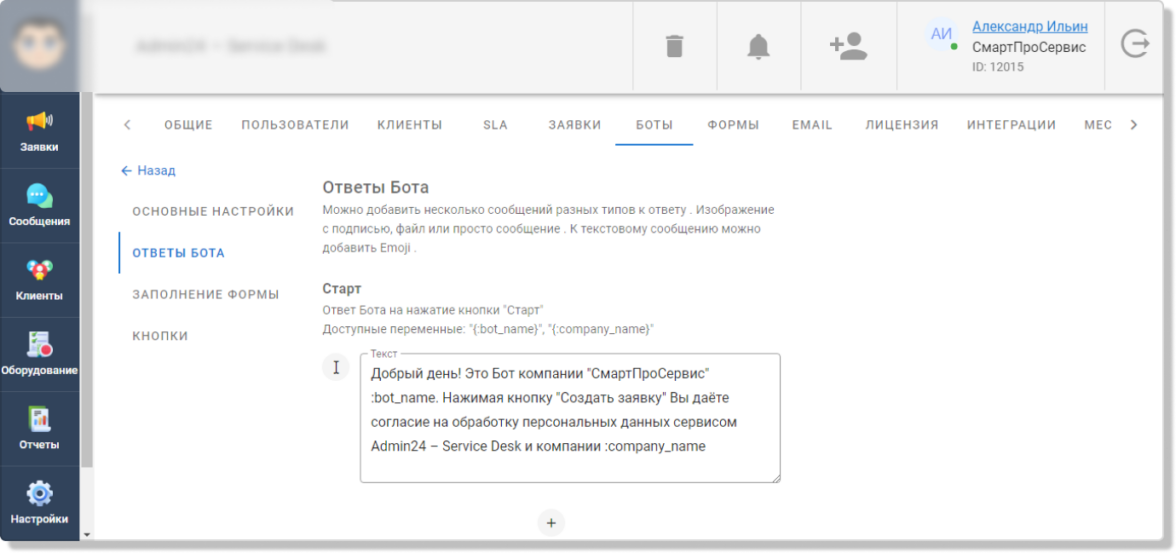Switch to the EMAIL tab

[812, 125]
